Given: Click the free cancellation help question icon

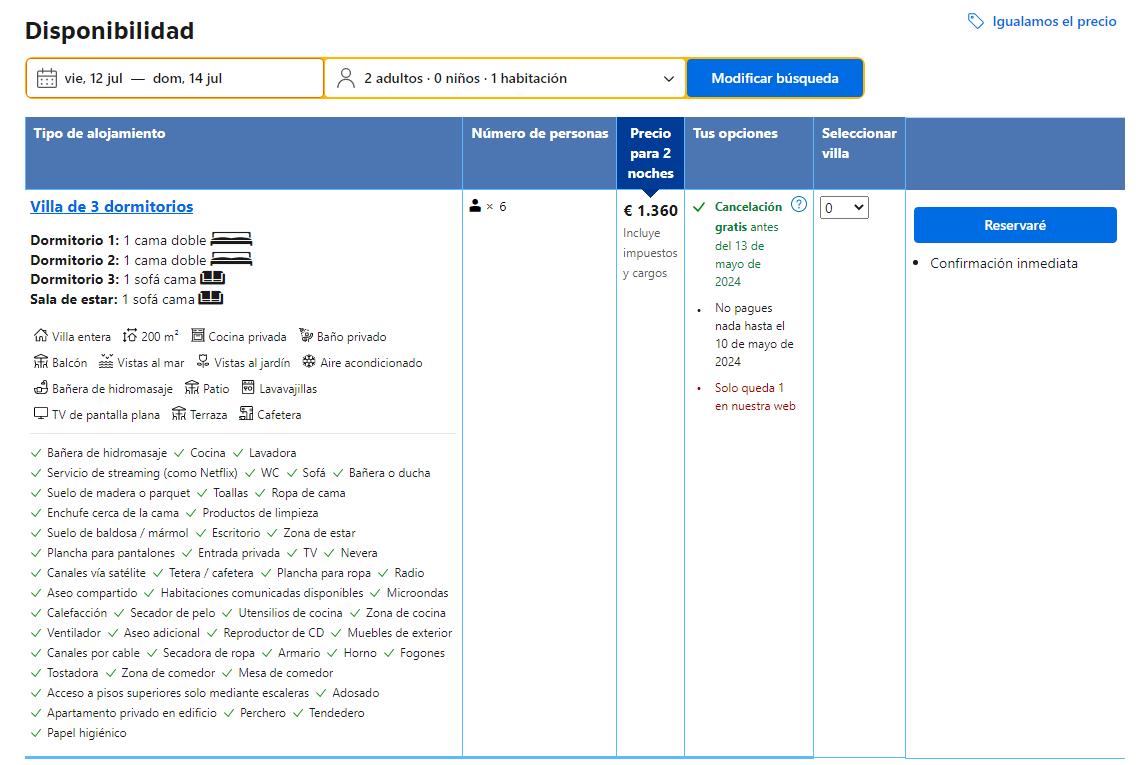Looking at the screenshot, I should tap(798, 205).
